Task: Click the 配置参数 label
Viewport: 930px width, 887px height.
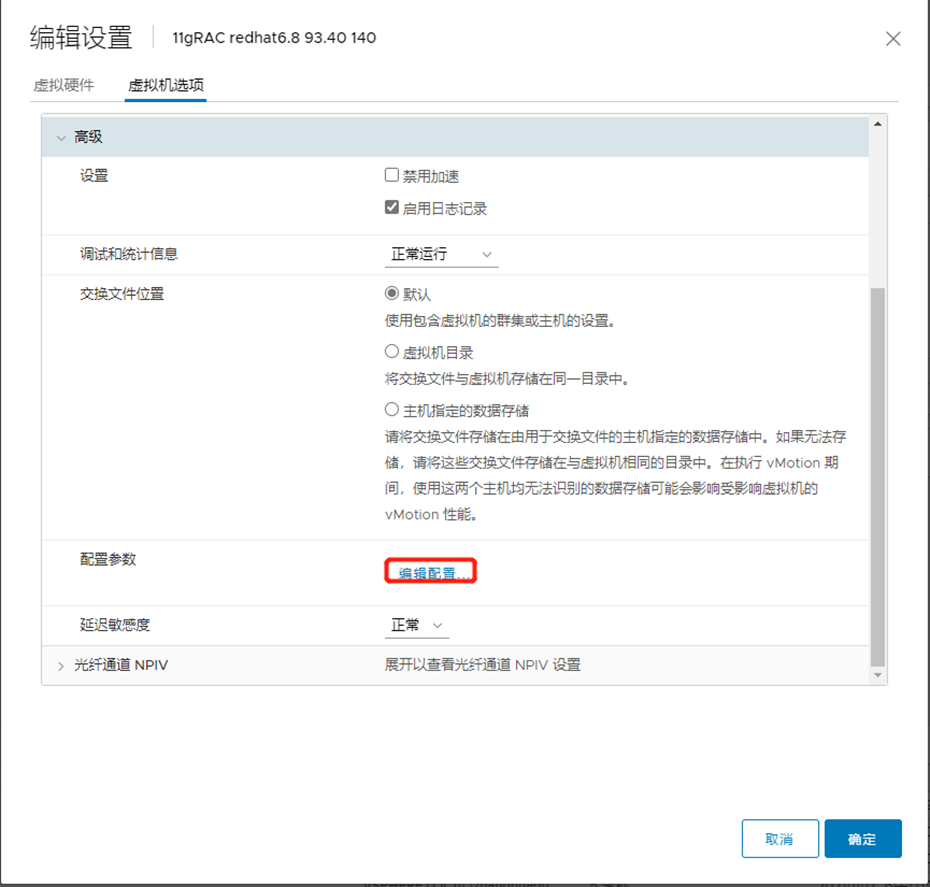Action: pyautogui.click(x=108, y=559)
